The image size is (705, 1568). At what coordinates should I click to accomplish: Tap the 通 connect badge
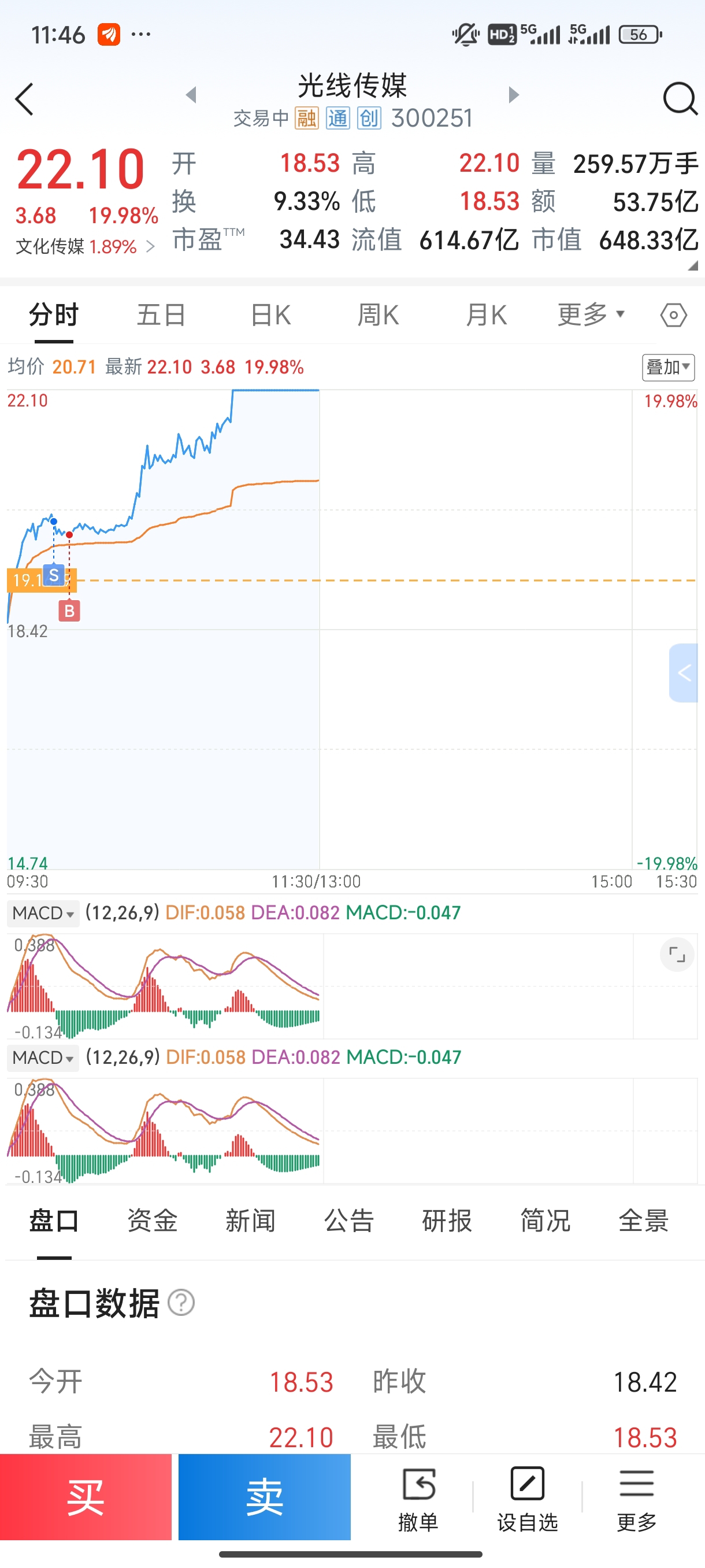coord(337,118)
